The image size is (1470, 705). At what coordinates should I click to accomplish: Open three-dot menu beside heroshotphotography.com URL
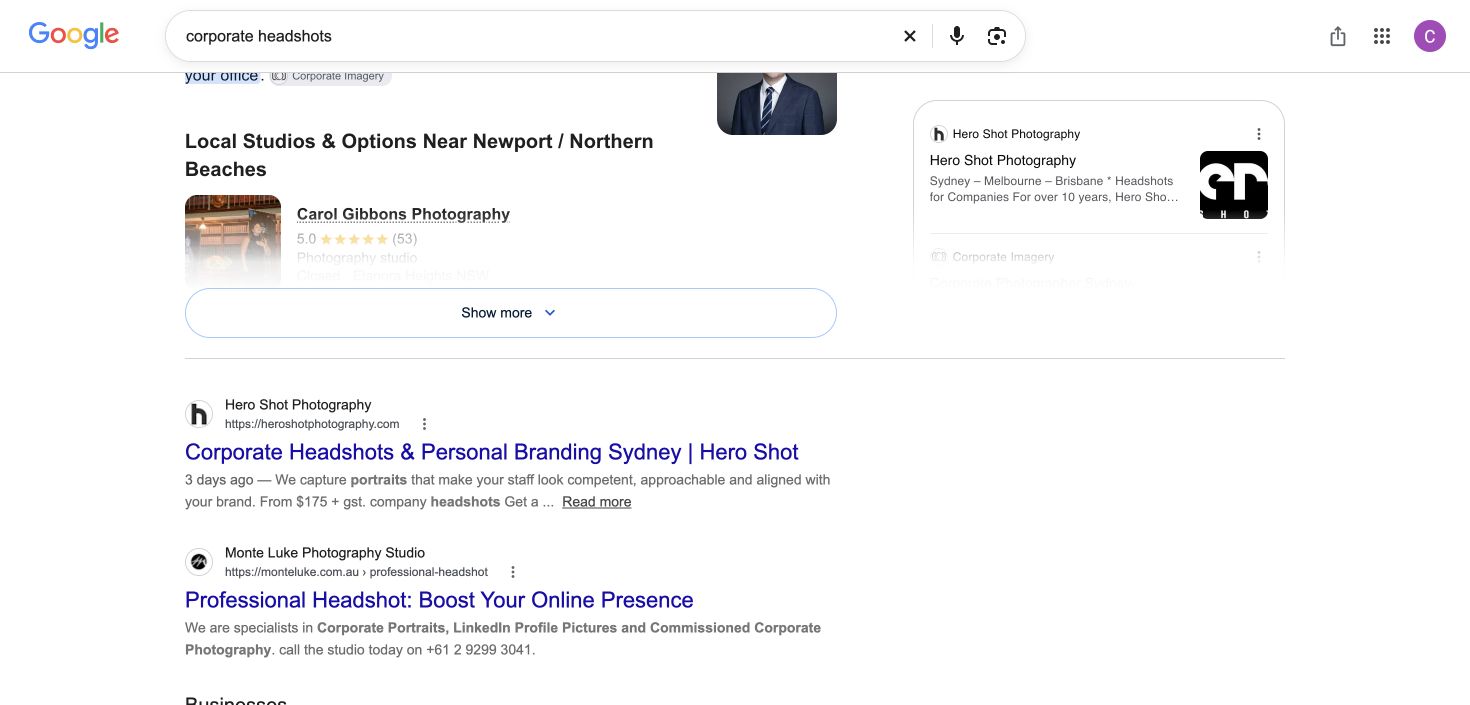click(424, 424)
